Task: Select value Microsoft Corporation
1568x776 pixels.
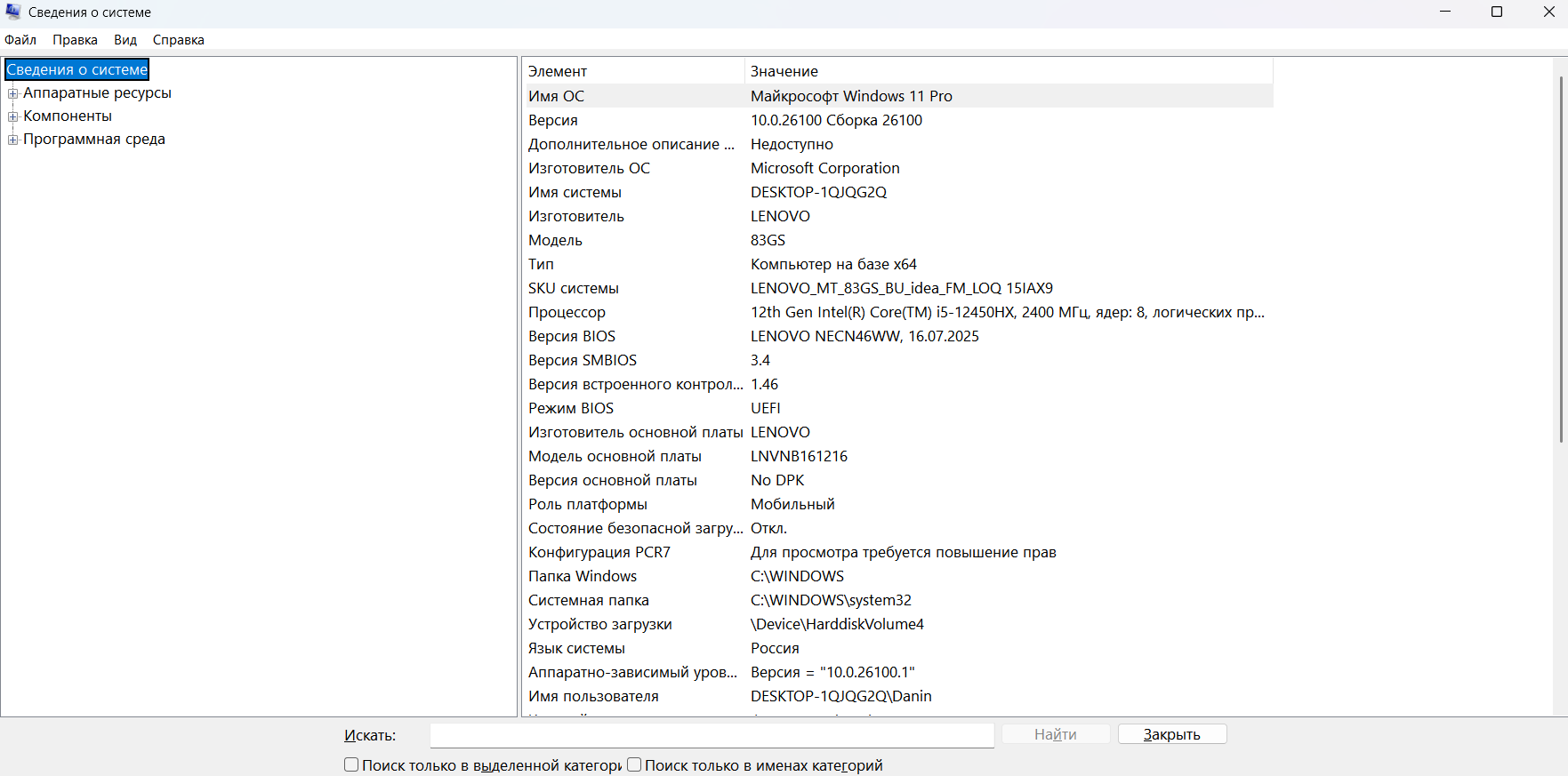Action: 825,168
